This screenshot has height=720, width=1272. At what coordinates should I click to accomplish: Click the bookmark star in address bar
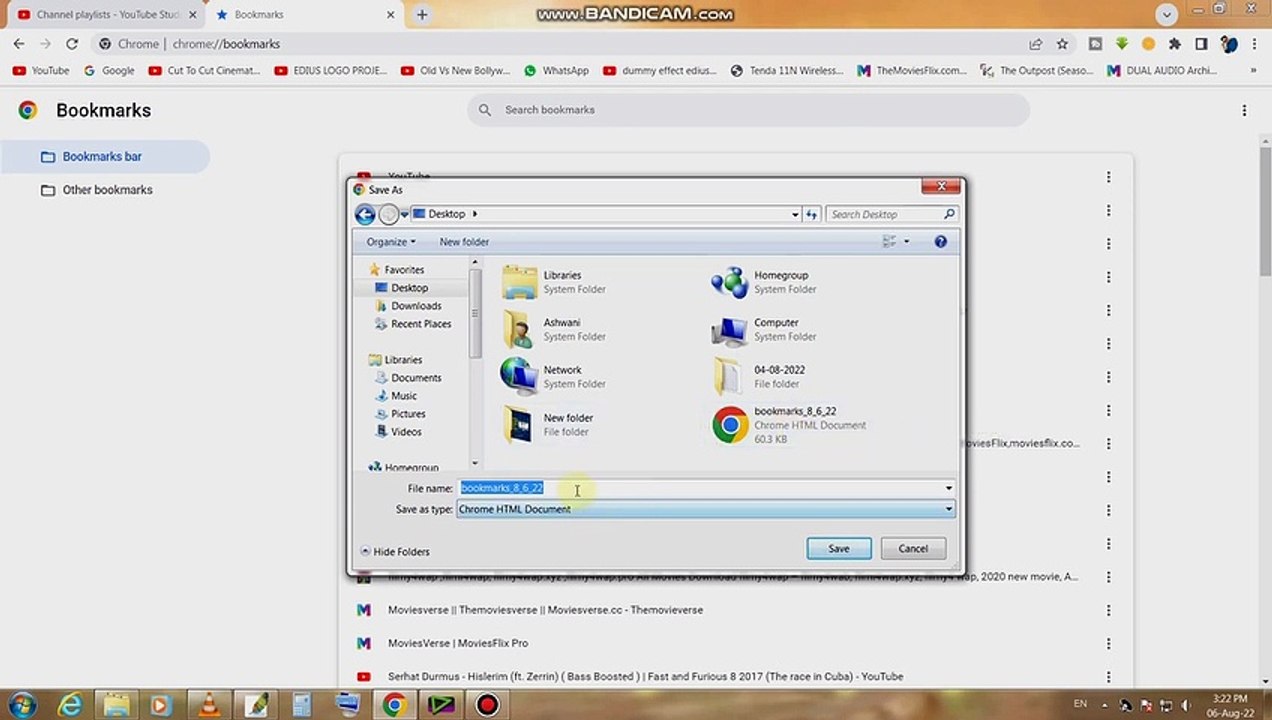tap(1062, 44)
